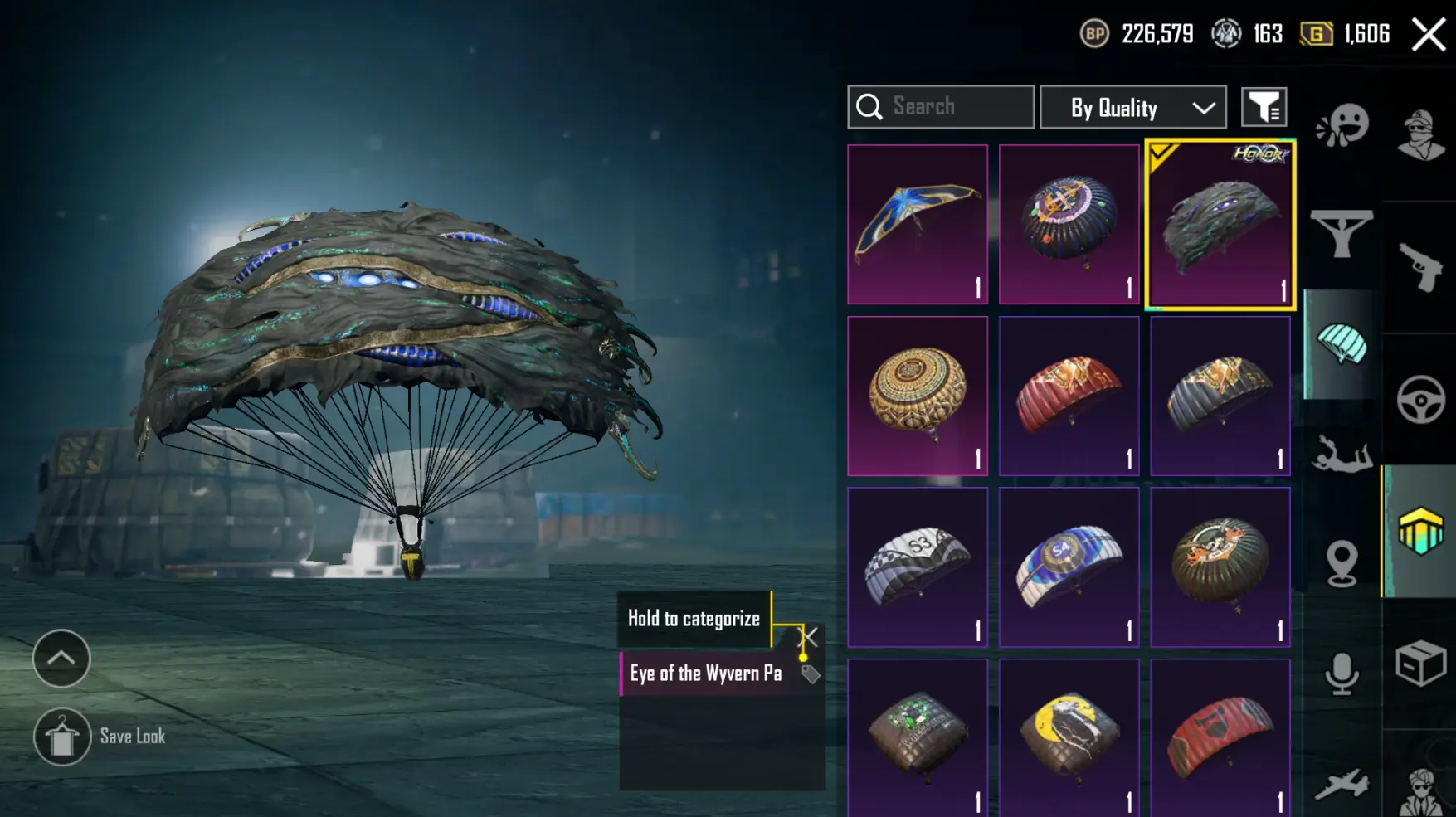Viewport: 1456px width, 817px height.
Task: Click the Save Look button
Action: pyautogui.click(x=100, y=737)
